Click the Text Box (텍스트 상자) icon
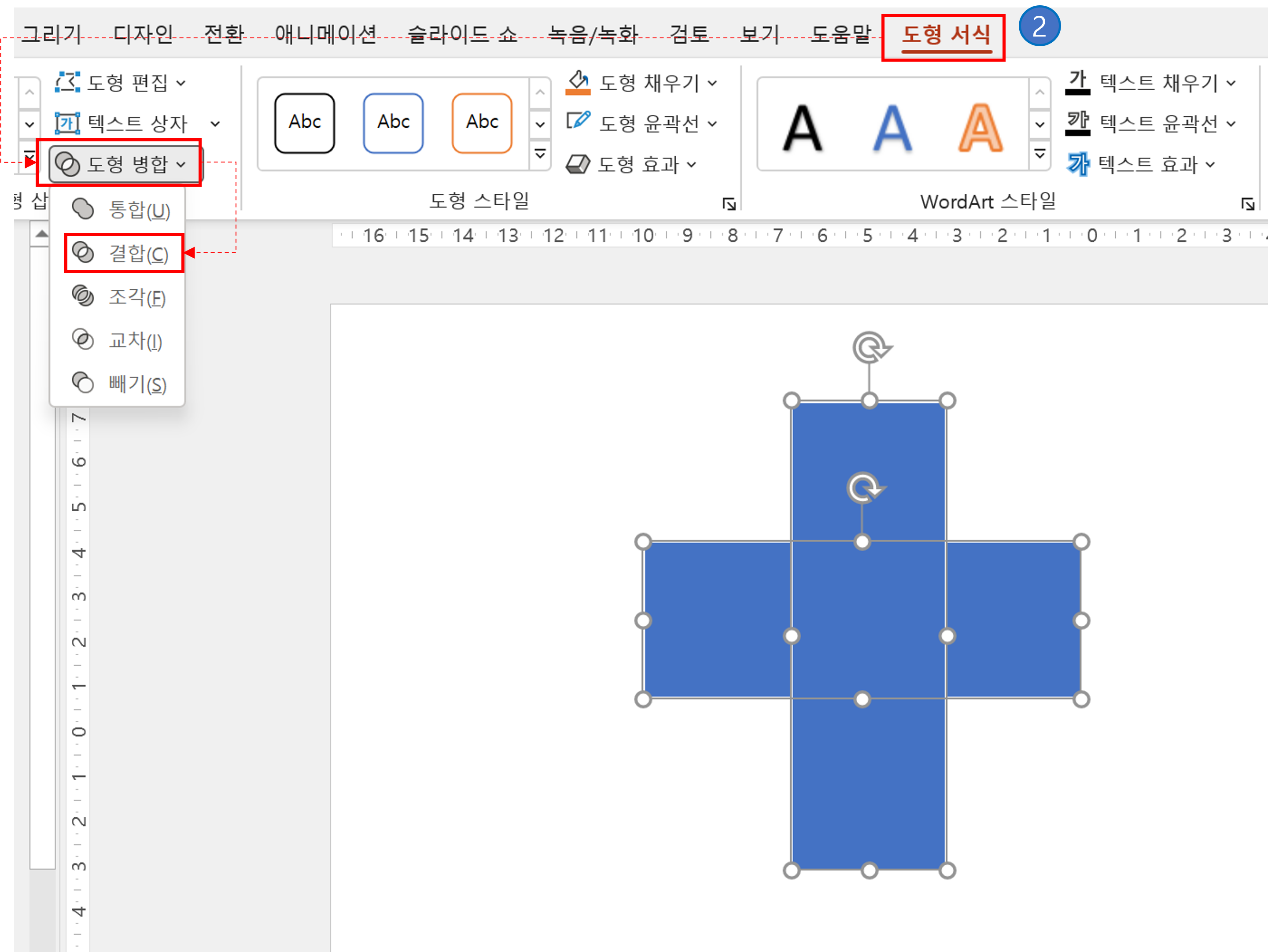This screenshot has width=1268, height=952. coord(67,123)
